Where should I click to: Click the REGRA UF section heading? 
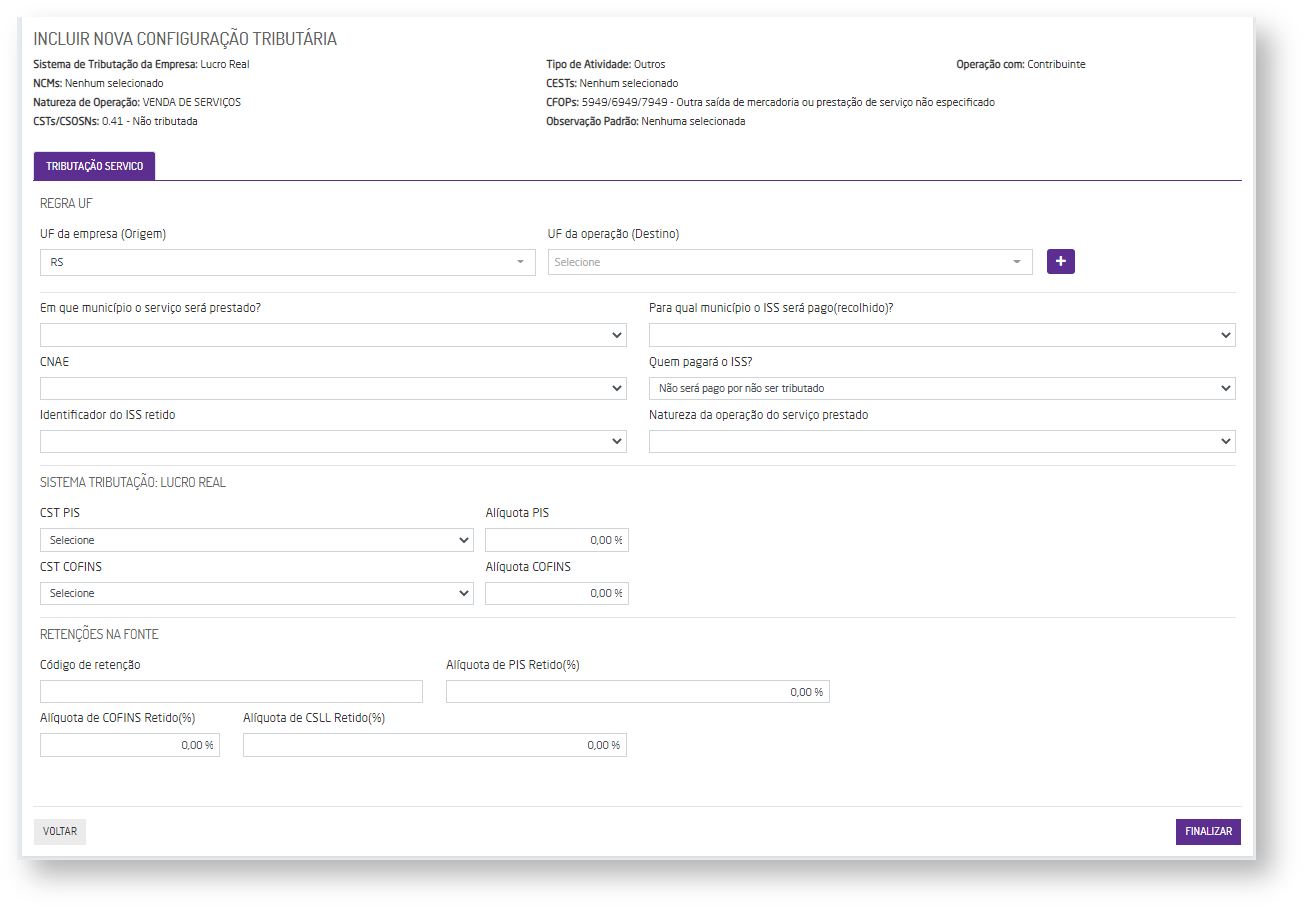coord(66,203)
